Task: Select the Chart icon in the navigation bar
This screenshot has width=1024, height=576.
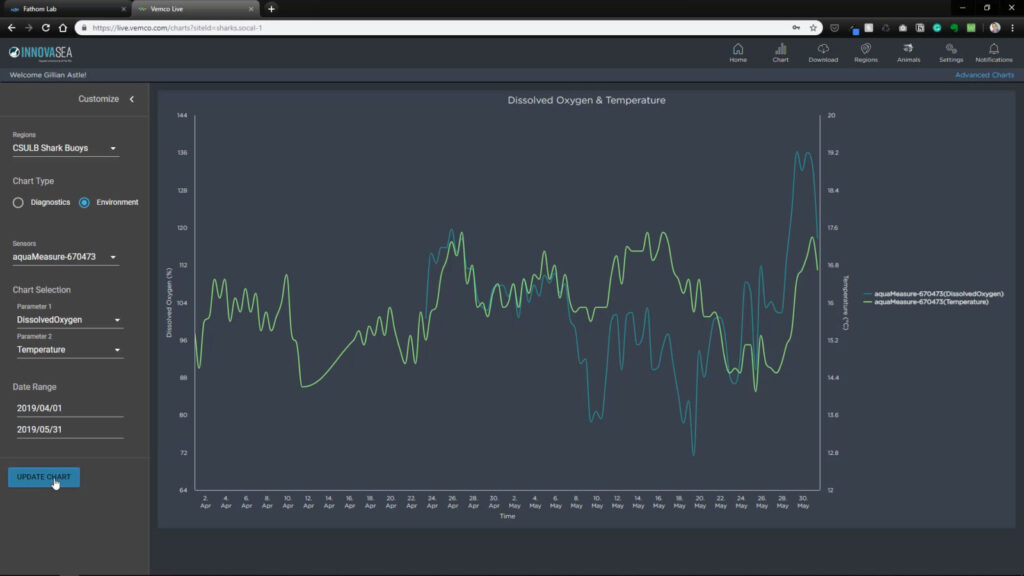Action: point(780,52)
